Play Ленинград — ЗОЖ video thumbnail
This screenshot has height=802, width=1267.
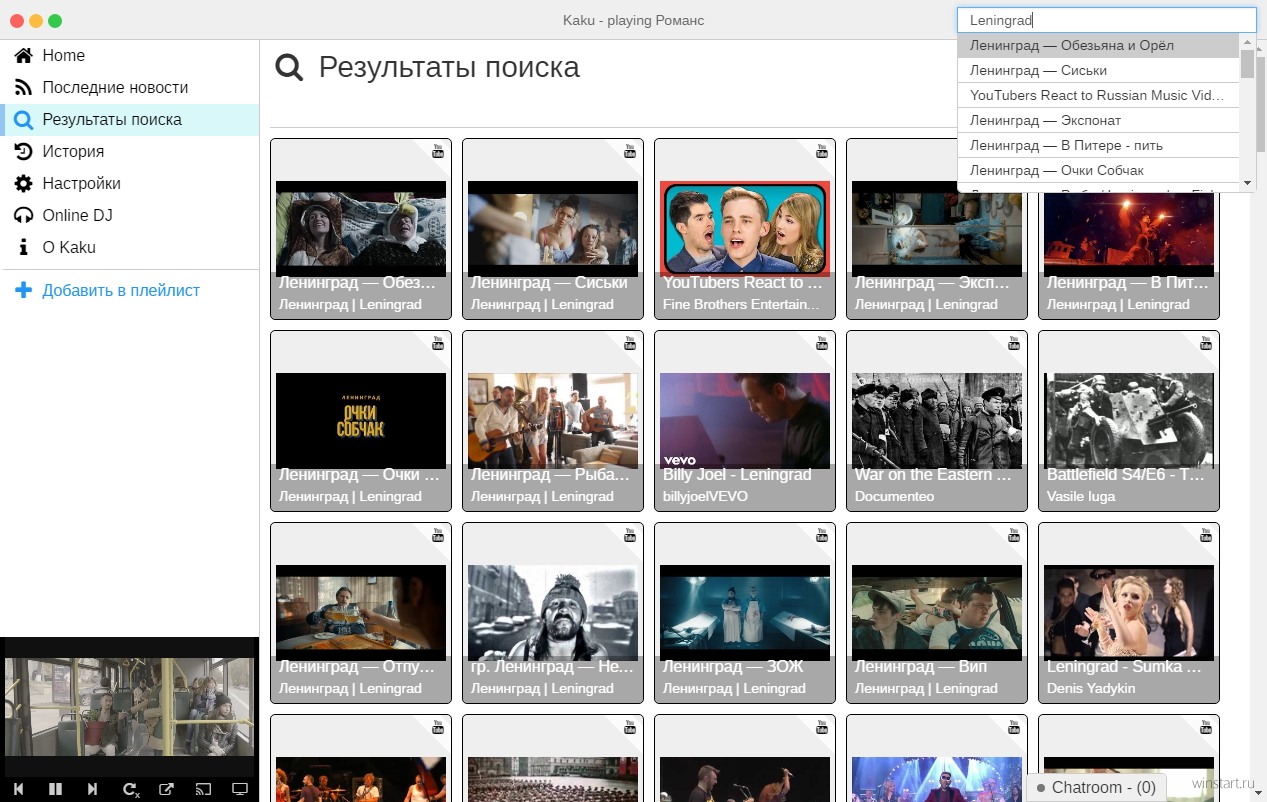click(x=745, y=612)
